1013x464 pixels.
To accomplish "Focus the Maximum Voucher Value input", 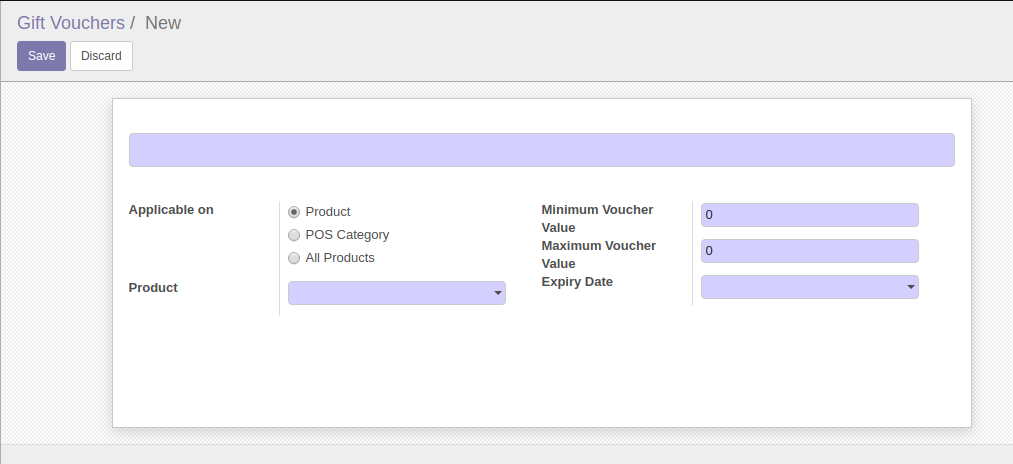I will click(809, 251).
